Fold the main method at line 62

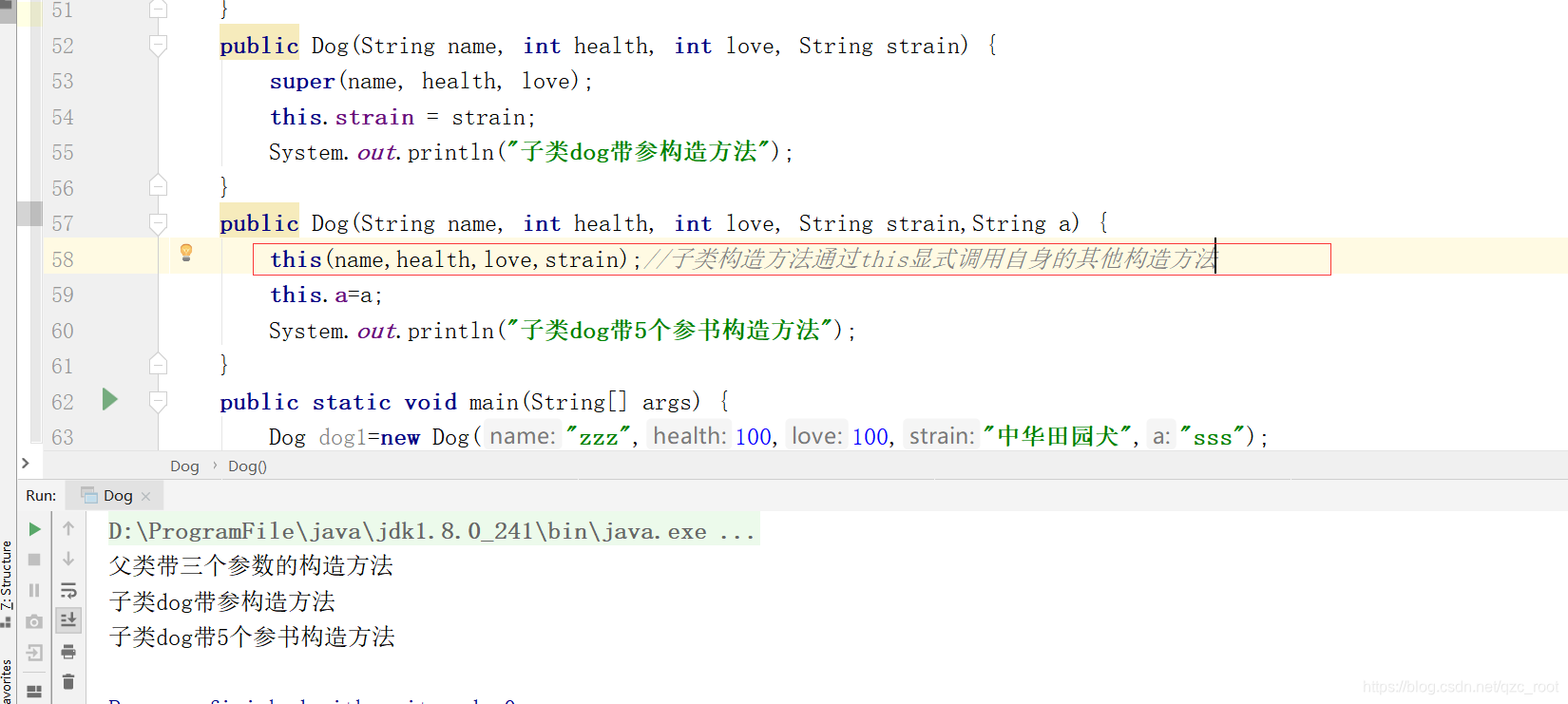pos(159,402)
